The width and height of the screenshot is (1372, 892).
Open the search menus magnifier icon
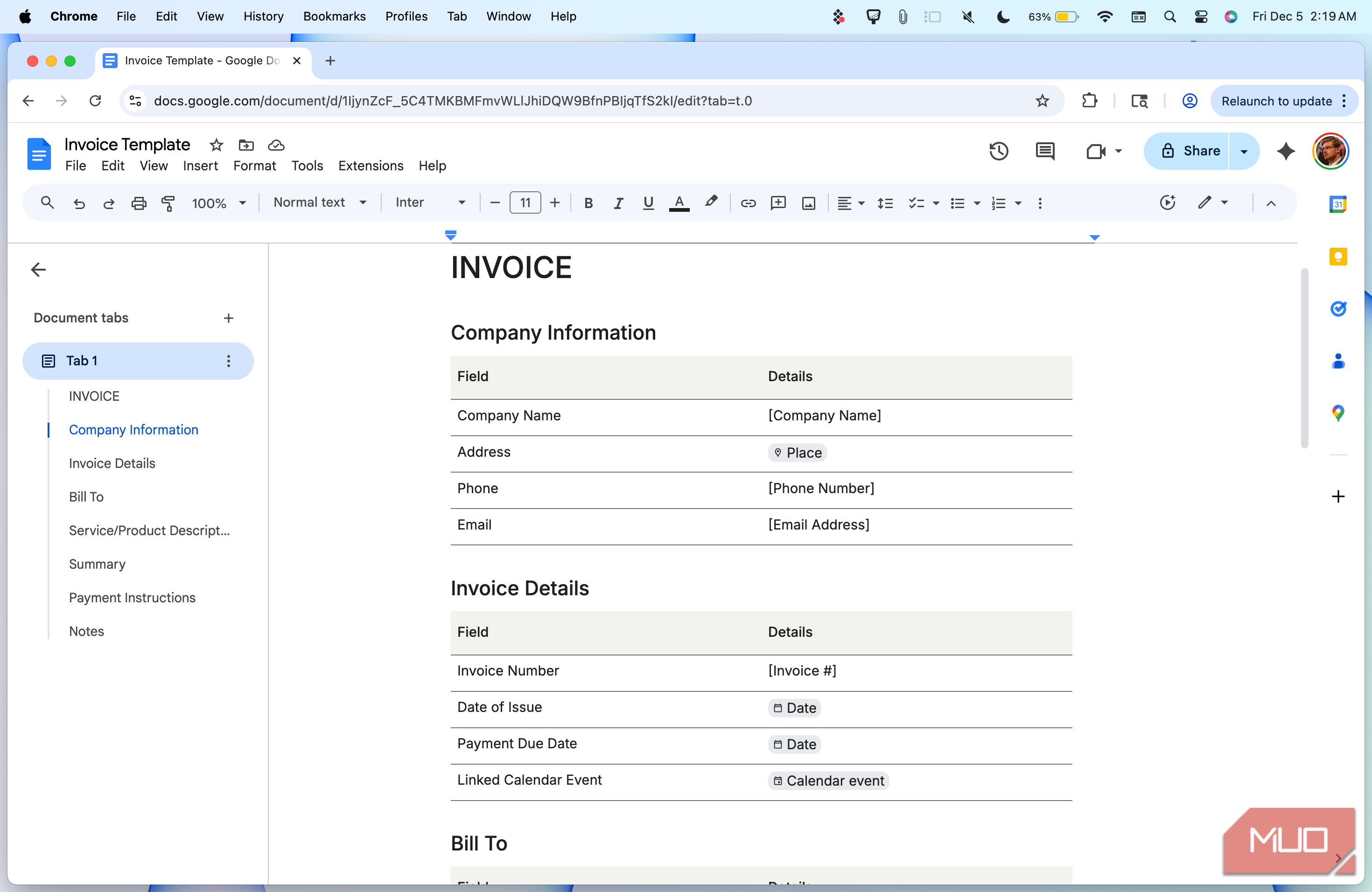pyautogui.click(x=47, y=203)
